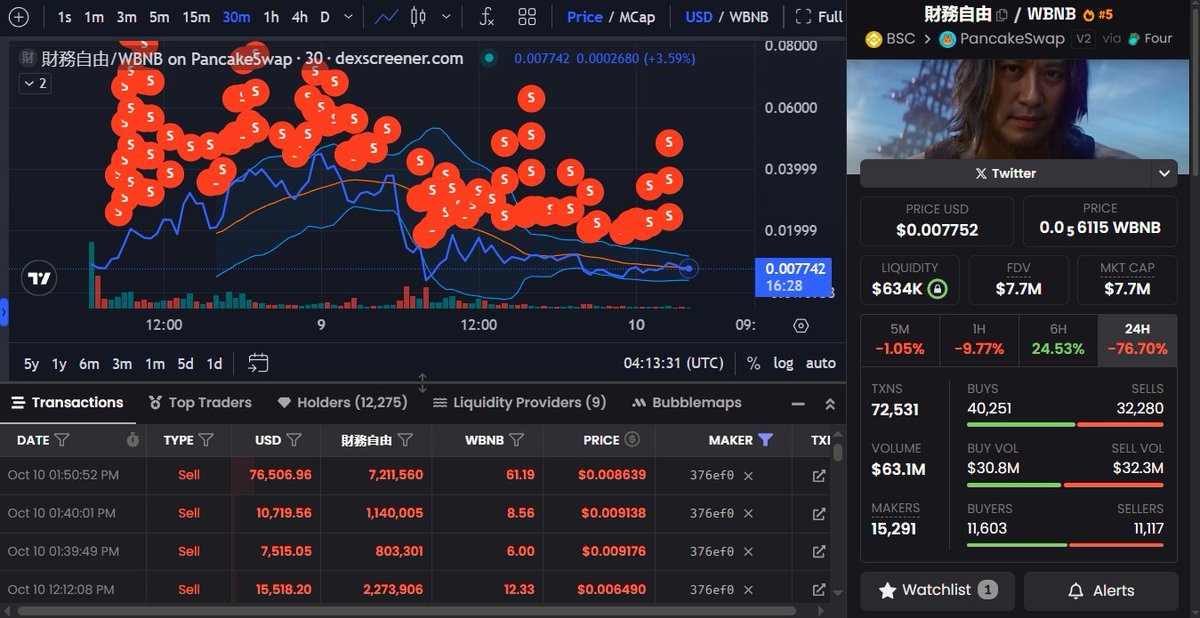Viewport: 1200px width, 618px height.
Task: Click the USD column filter icon
Action: coord(294,439)
